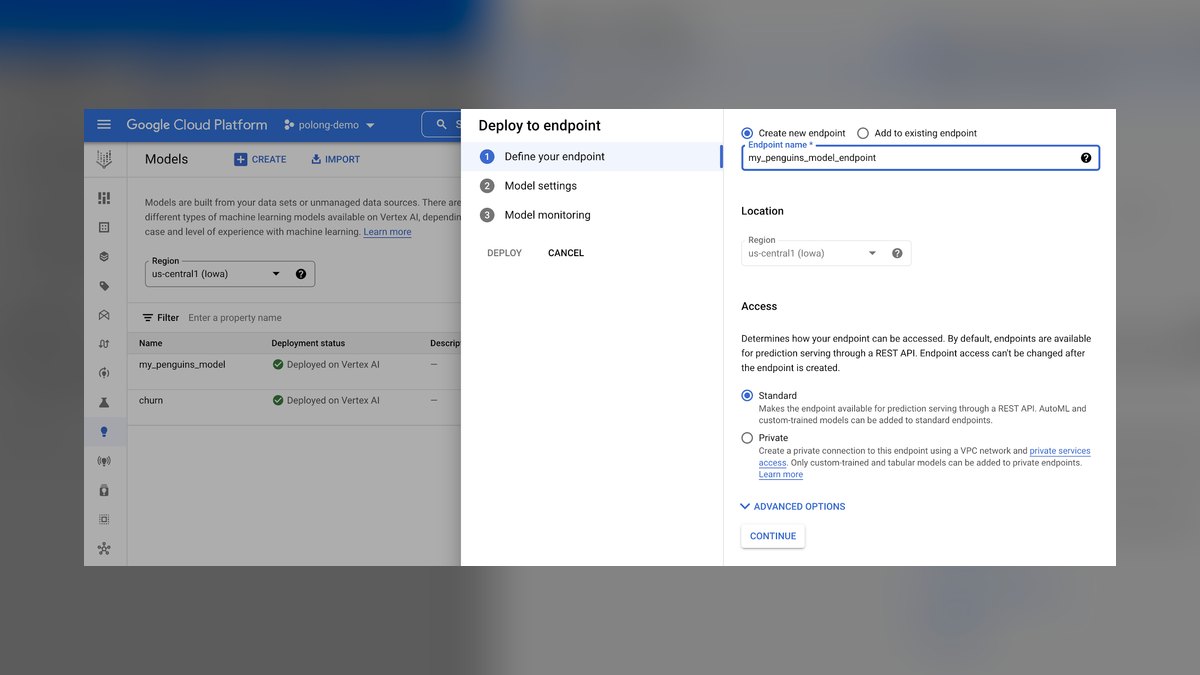The width and height of the screenshot is (1200, 675).
Task: Click the green check for my_penguins_model
Action: (278, 365)
